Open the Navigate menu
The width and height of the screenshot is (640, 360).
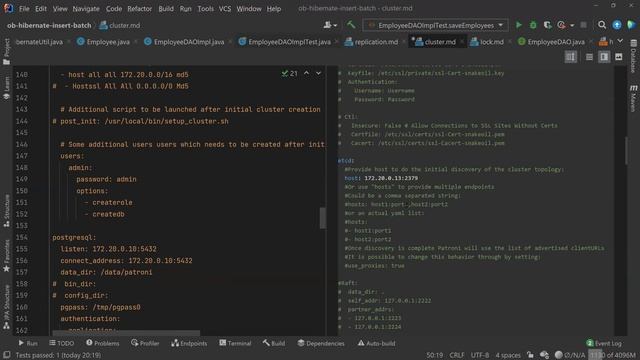(x=86, y=9)
